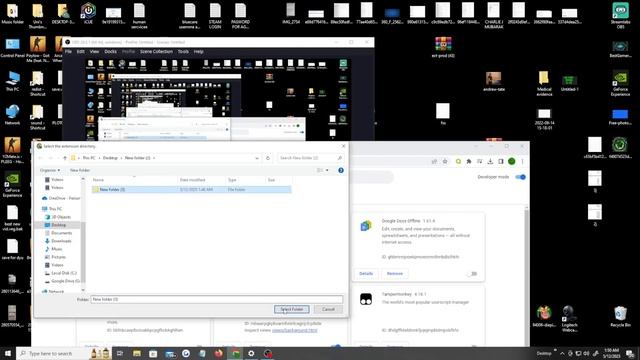Open the Edit menu in OBS
The width and height of the screenshot is (640, 360).
tap(80, 52)
